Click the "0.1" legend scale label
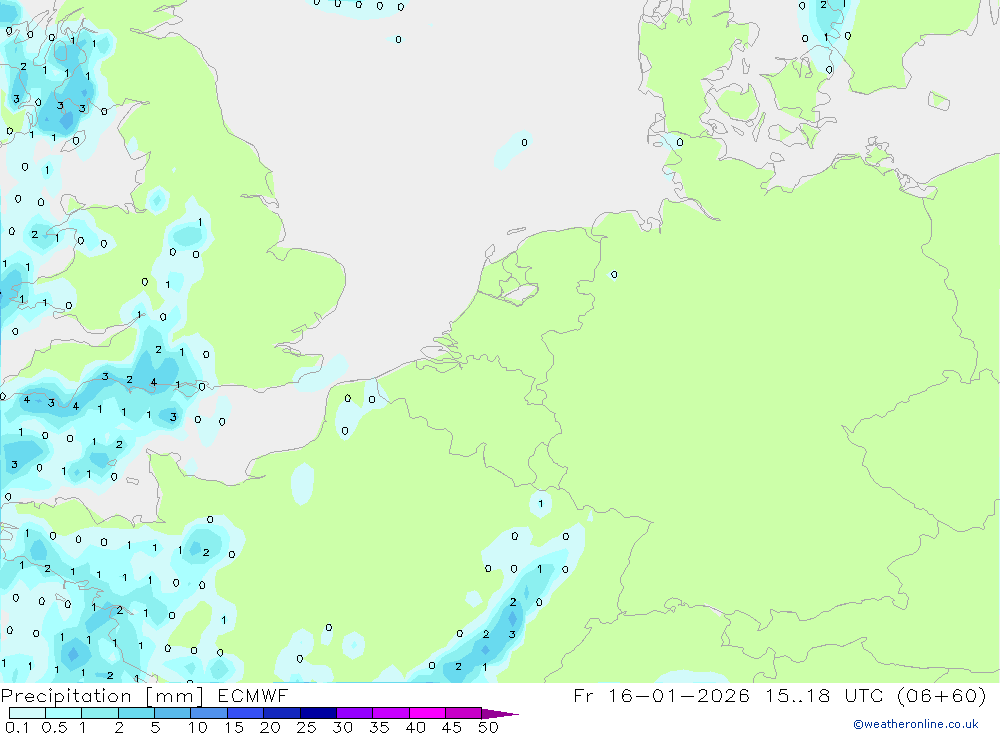 (x=17, y=727)
